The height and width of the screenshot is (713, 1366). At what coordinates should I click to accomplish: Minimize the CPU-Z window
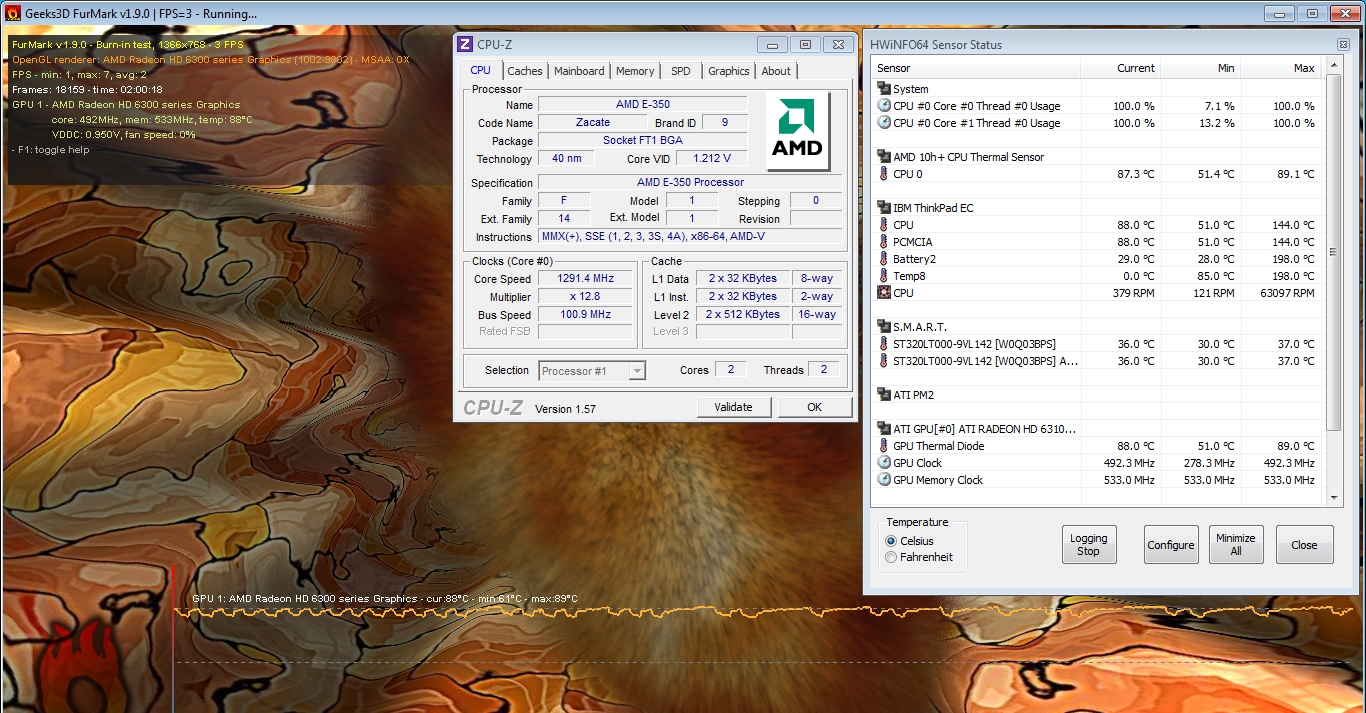tap(771, 44)
